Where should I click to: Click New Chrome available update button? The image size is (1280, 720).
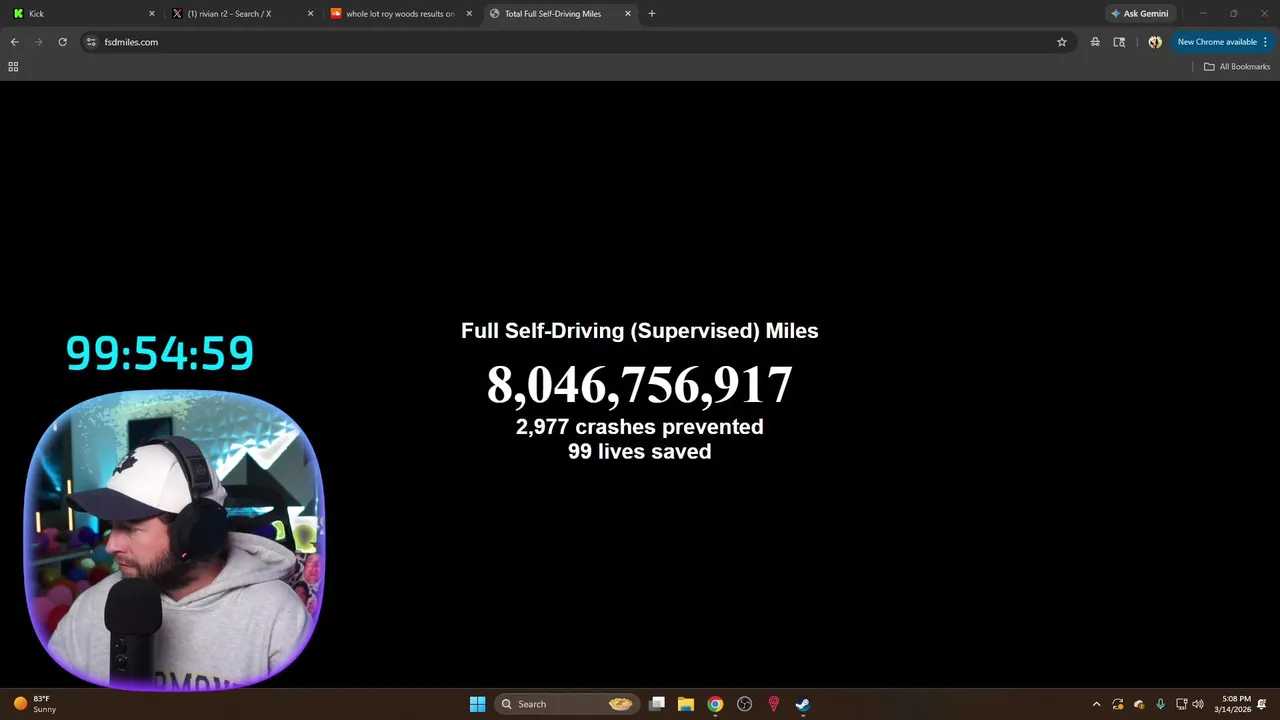(x=1222, y=42)
